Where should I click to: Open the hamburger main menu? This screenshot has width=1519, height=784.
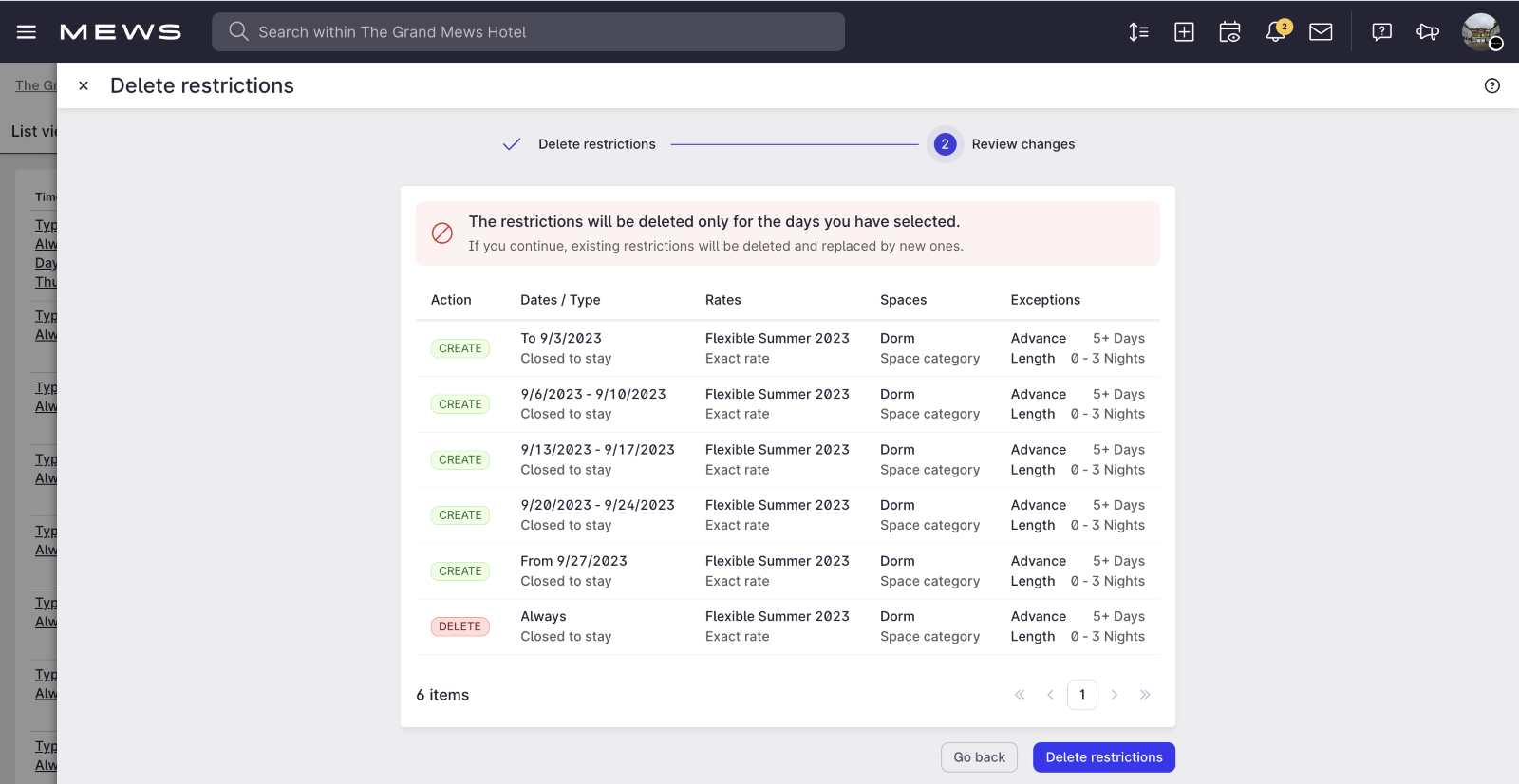[x=27, y=32]
